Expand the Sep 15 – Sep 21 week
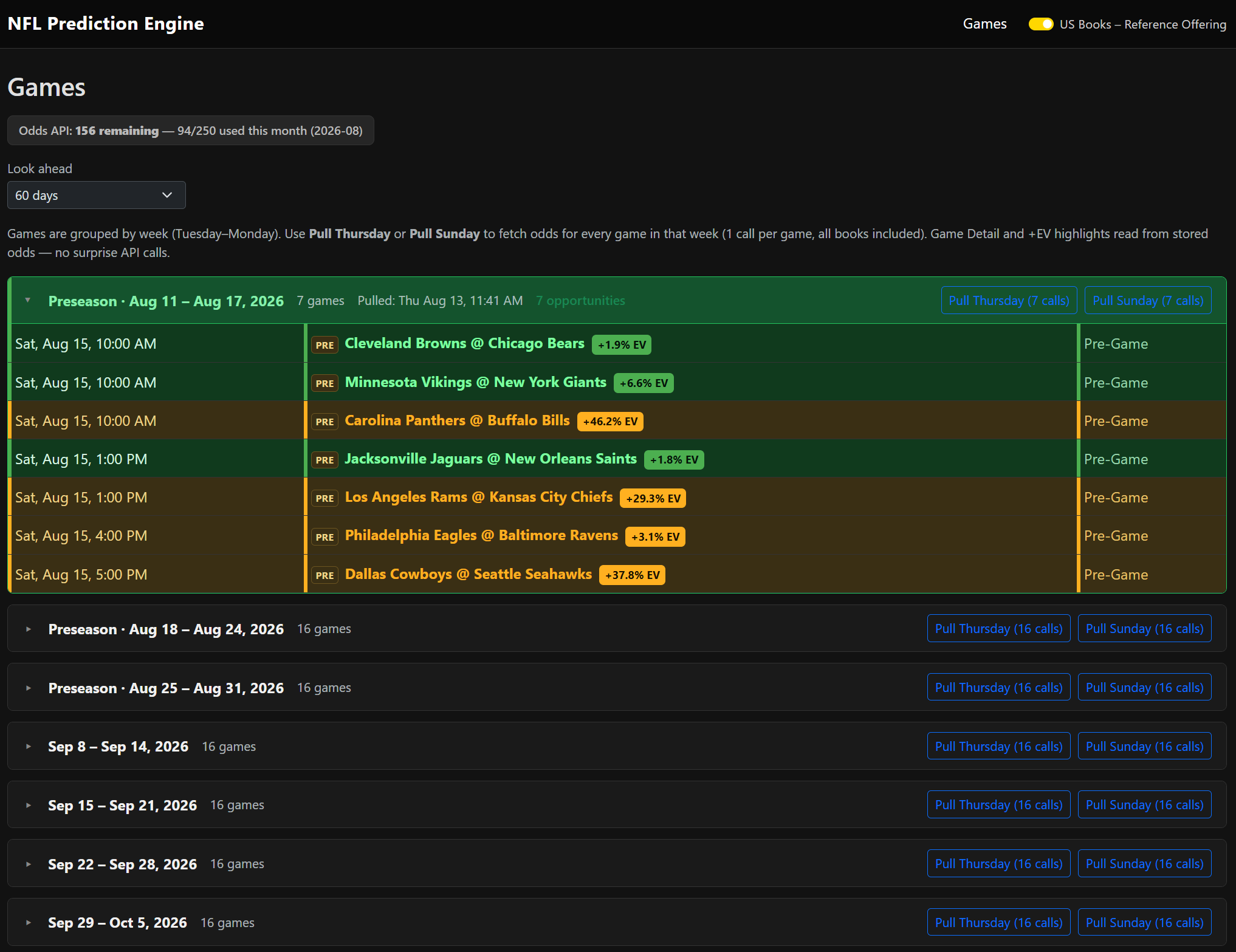The height and width of the screenshot is (952, 1236). click(28, 805)
